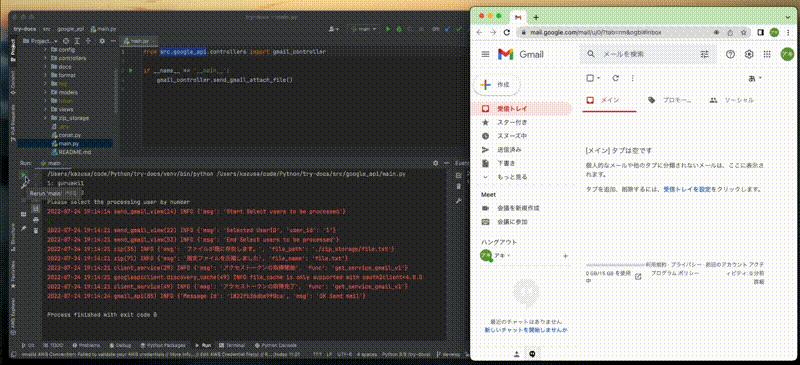Image resolution: width=800 pixels, height=365 pixels.
Task: Click the trash icon in the Run console
Action: 36,231
